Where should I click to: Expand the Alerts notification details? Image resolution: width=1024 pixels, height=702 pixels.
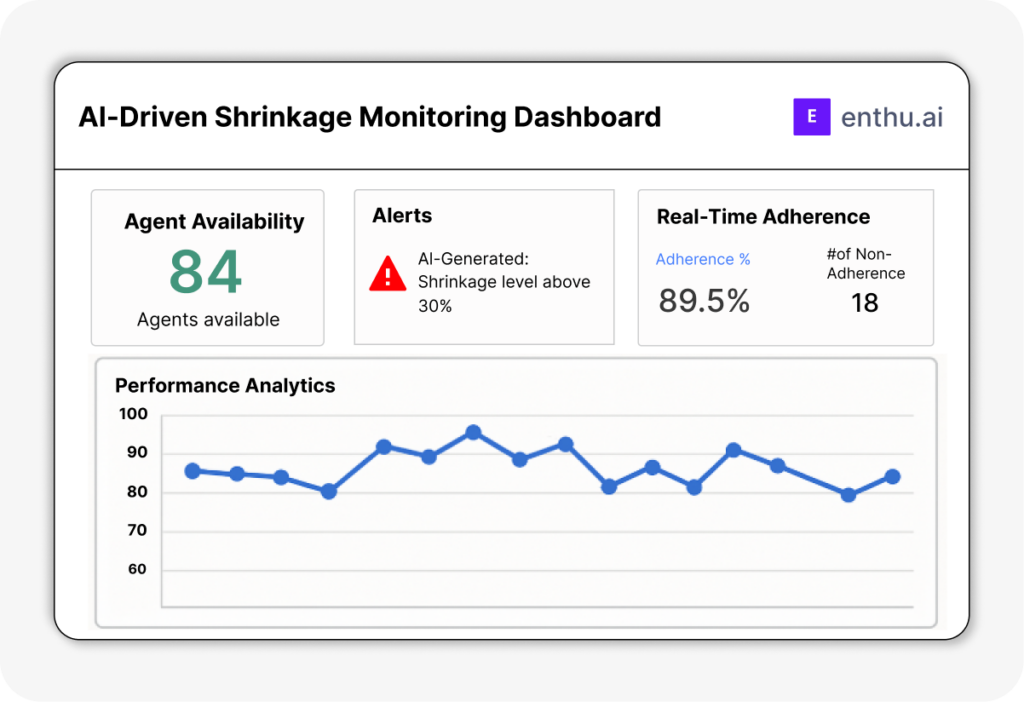(484, 282)
